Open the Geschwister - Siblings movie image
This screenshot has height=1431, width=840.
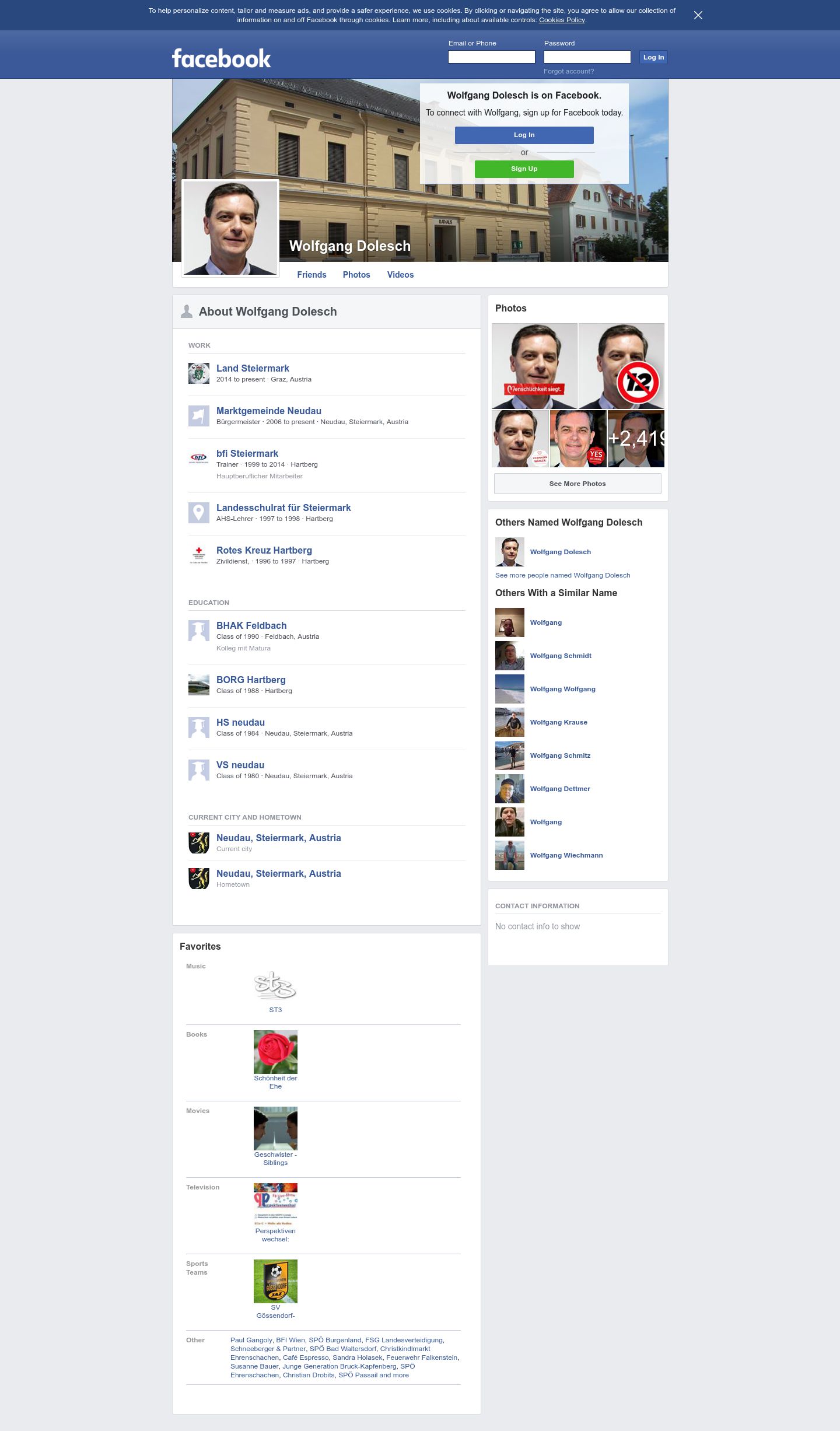pos(275,1128)
